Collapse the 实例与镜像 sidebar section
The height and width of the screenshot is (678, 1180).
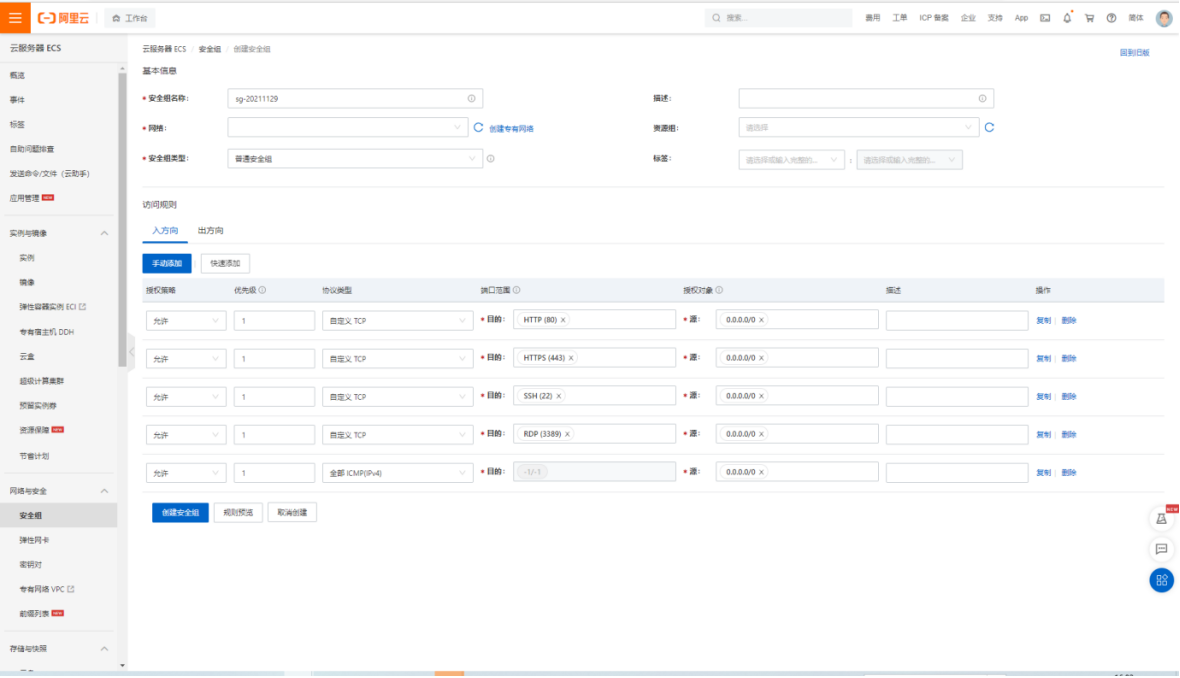tap(104, 233)
